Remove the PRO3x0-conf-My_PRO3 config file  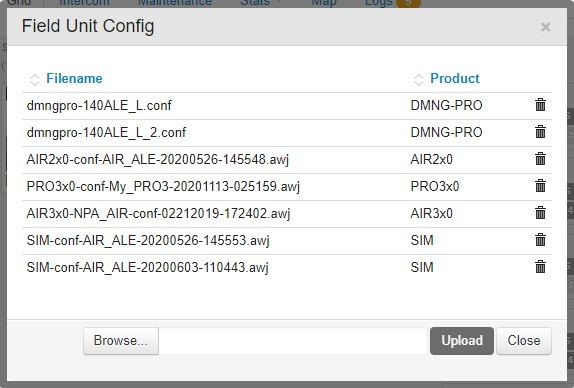(540, 186)
